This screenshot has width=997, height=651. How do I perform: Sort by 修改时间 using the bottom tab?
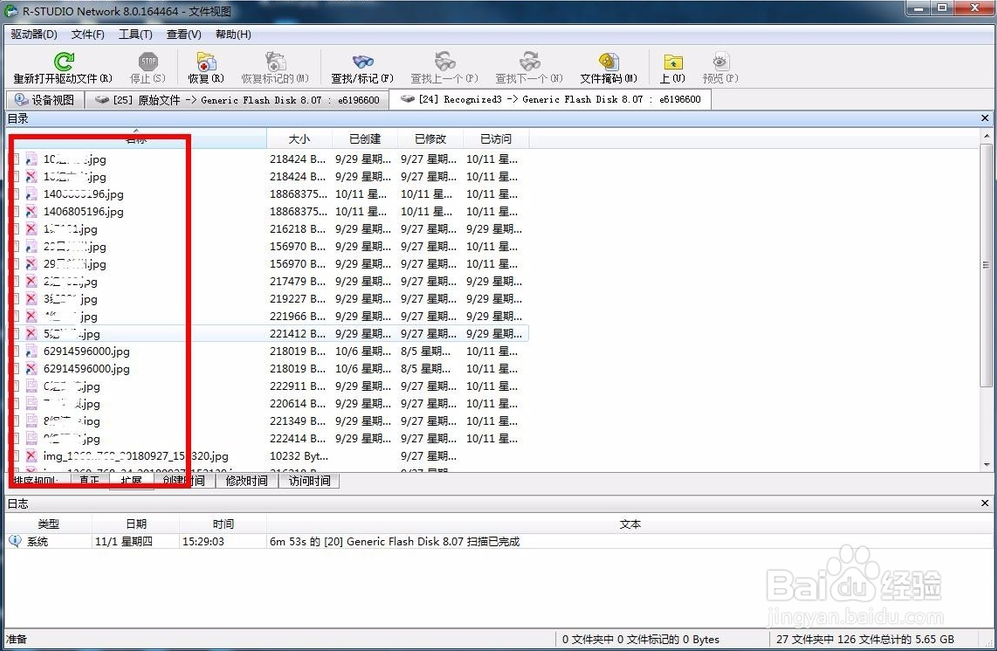(x=246, y=481)
